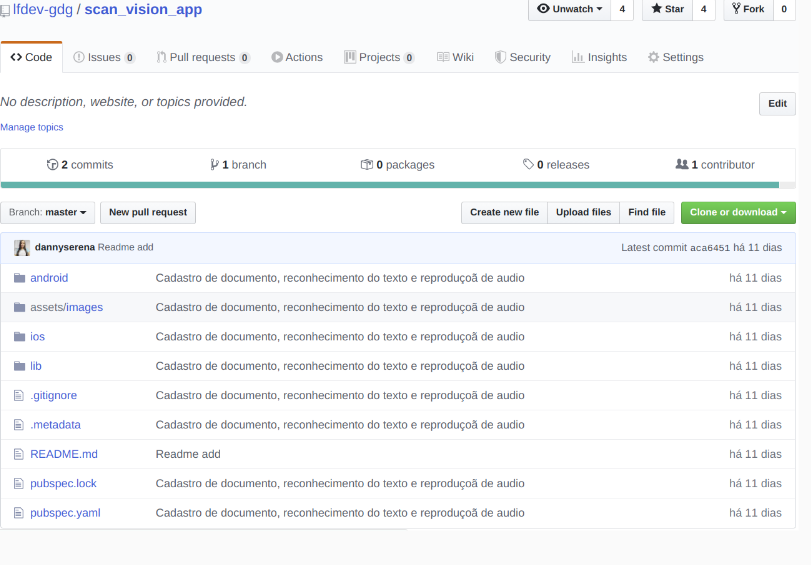Open the Readme add commit in README.md row
811x565 pixels.
tap(188, 454)
